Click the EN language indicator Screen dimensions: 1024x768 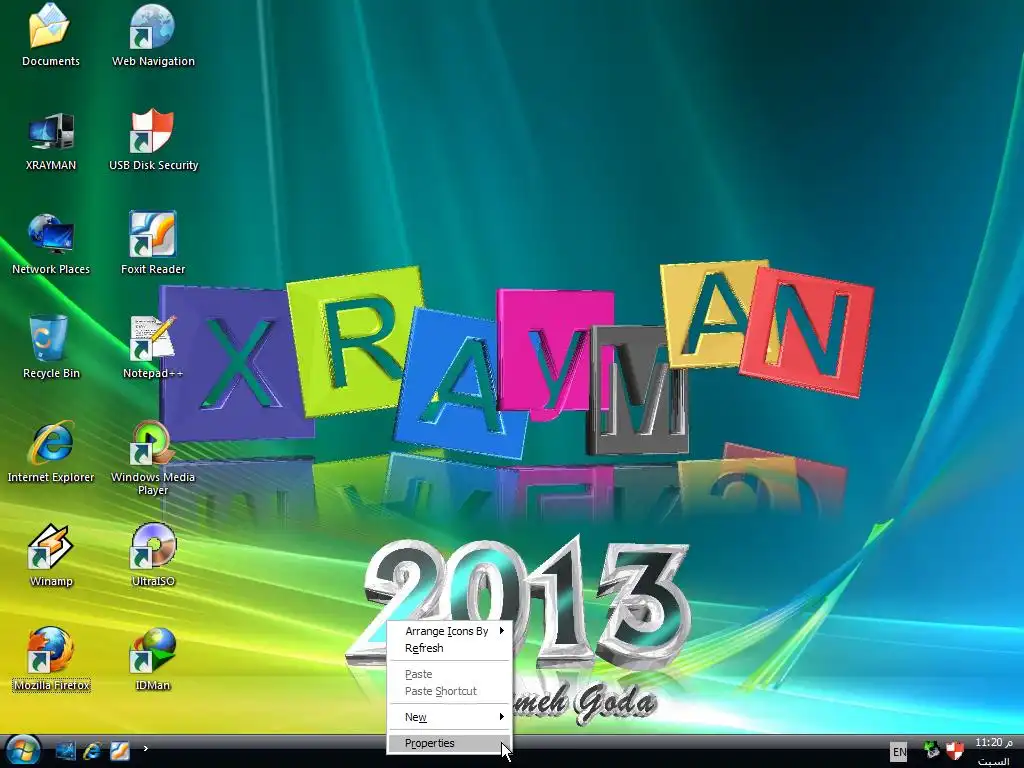[x=899, y=752]
